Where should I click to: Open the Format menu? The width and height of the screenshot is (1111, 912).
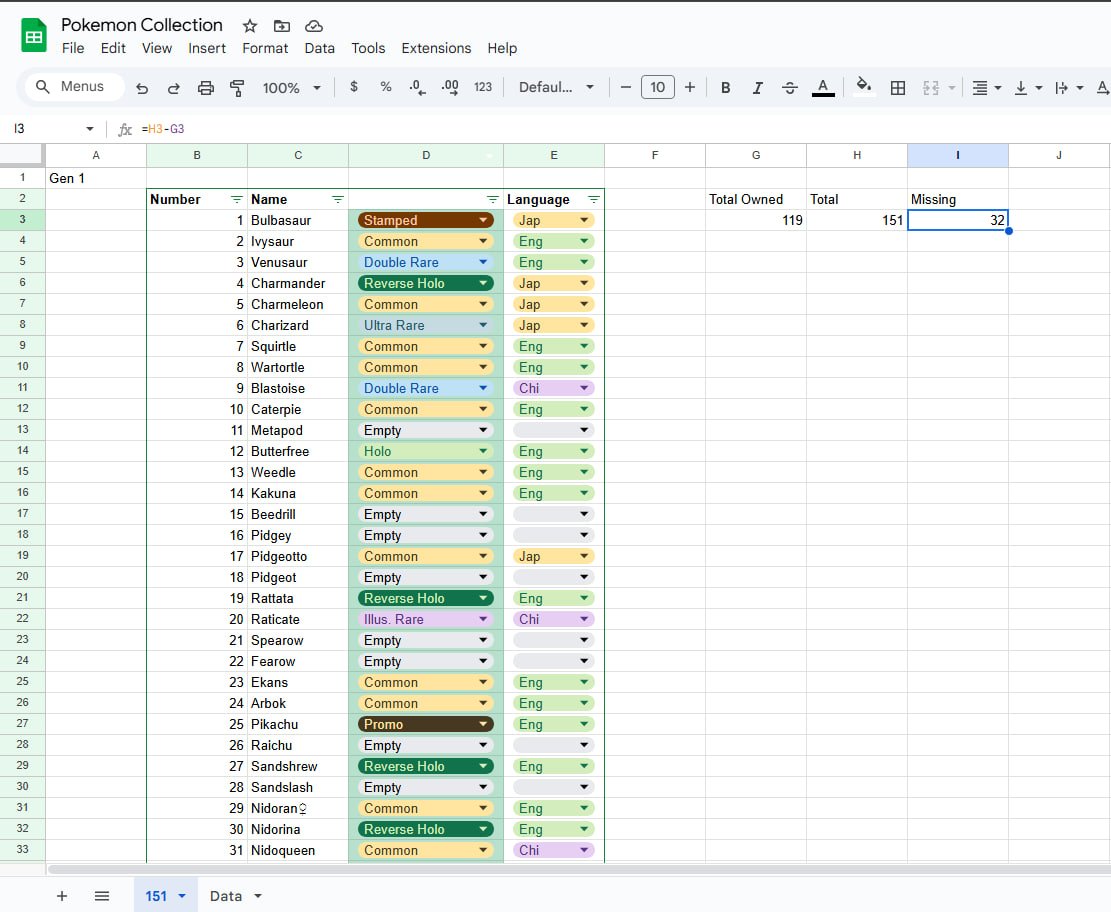click(x=264, y=48)
